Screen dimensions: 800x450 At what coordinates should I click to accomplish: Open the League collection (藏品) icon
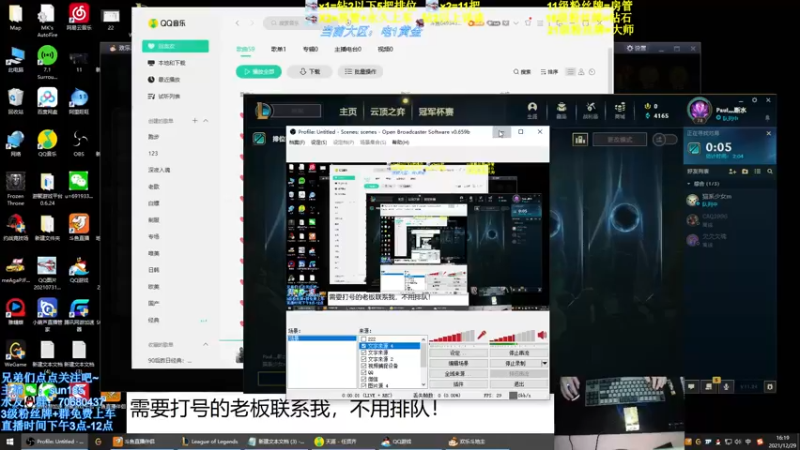(x=561, y=110)
